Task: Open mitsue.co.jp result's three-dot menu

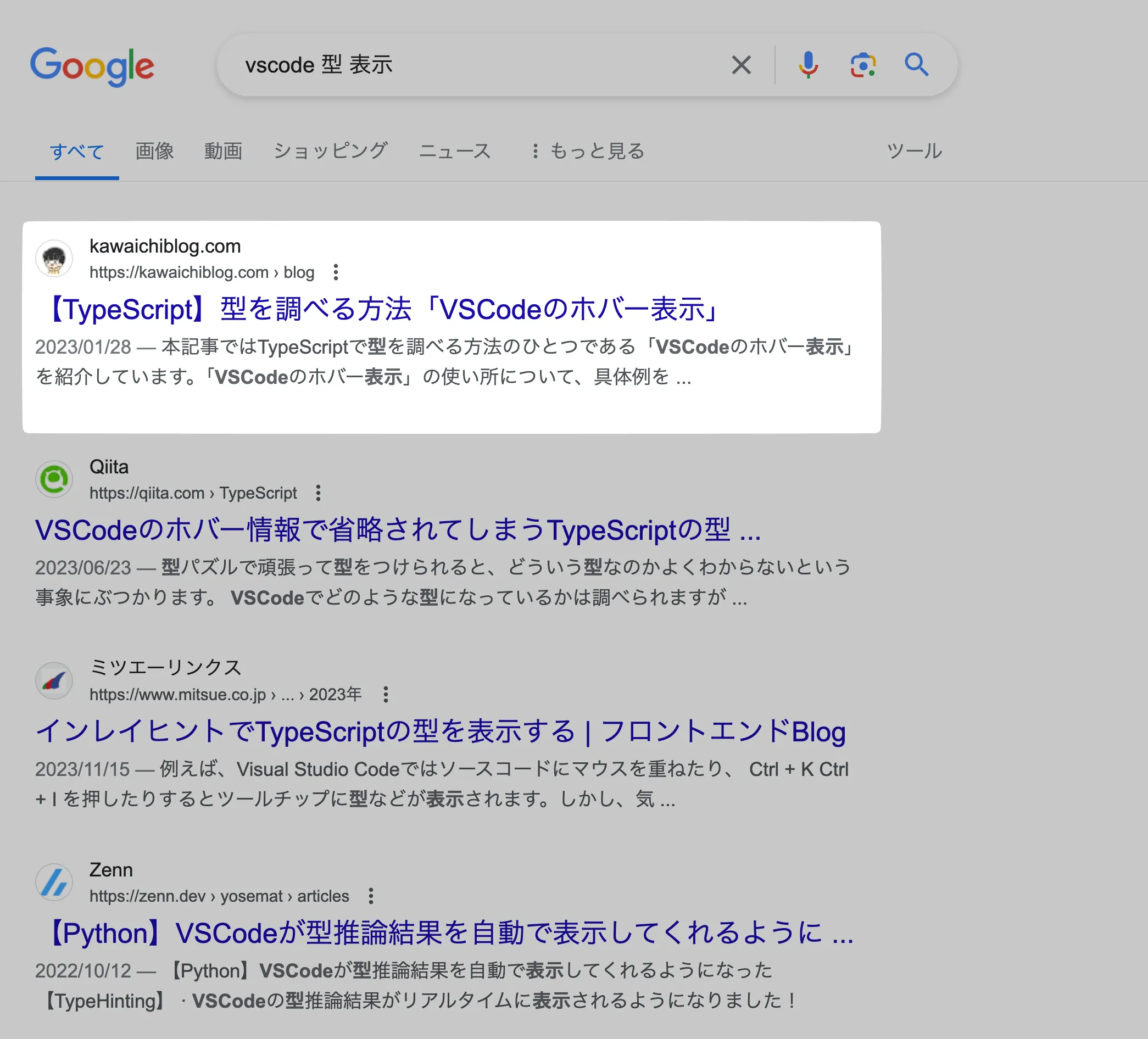Action: [386, 695]
